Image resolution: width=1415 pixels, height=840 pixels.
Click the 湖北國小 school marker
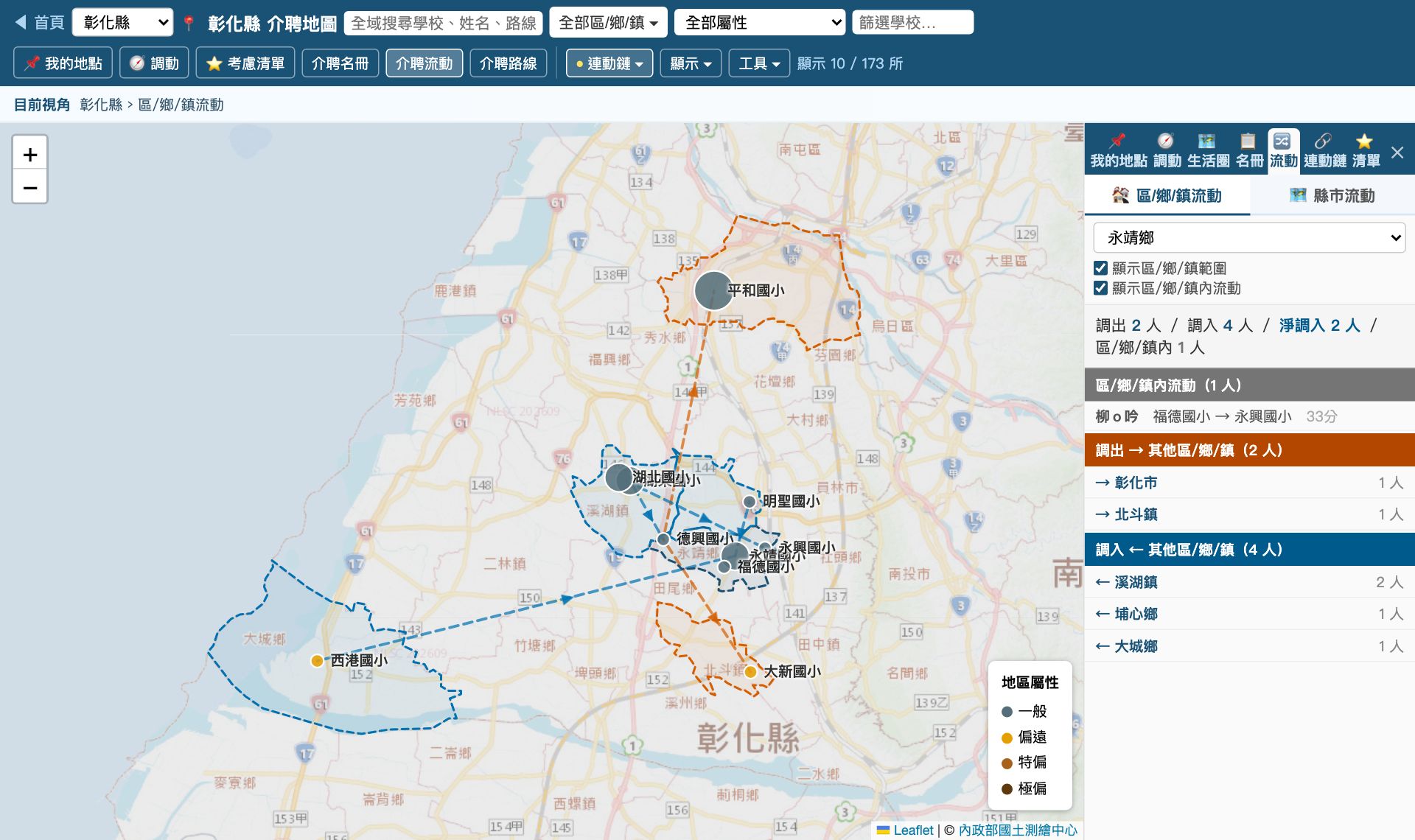620,477
